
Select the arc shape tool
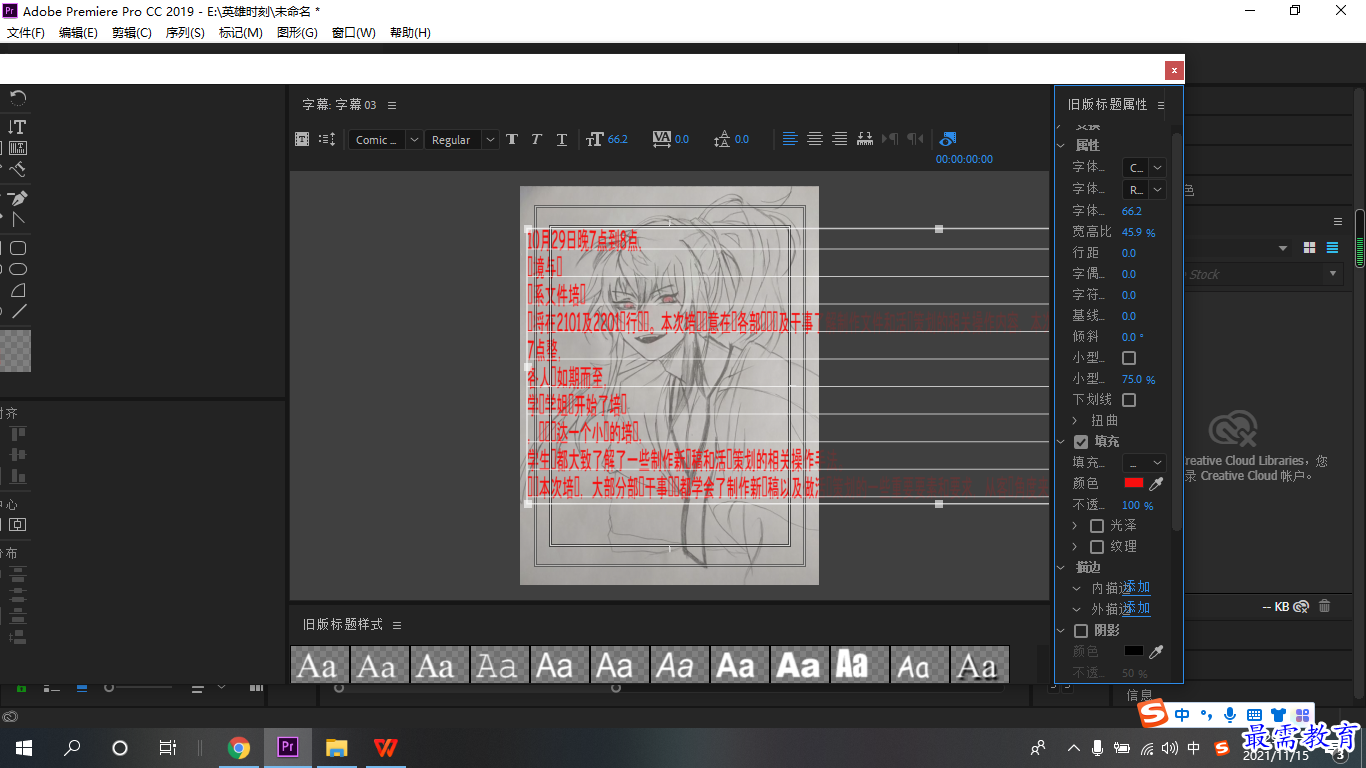coord(17,290)
